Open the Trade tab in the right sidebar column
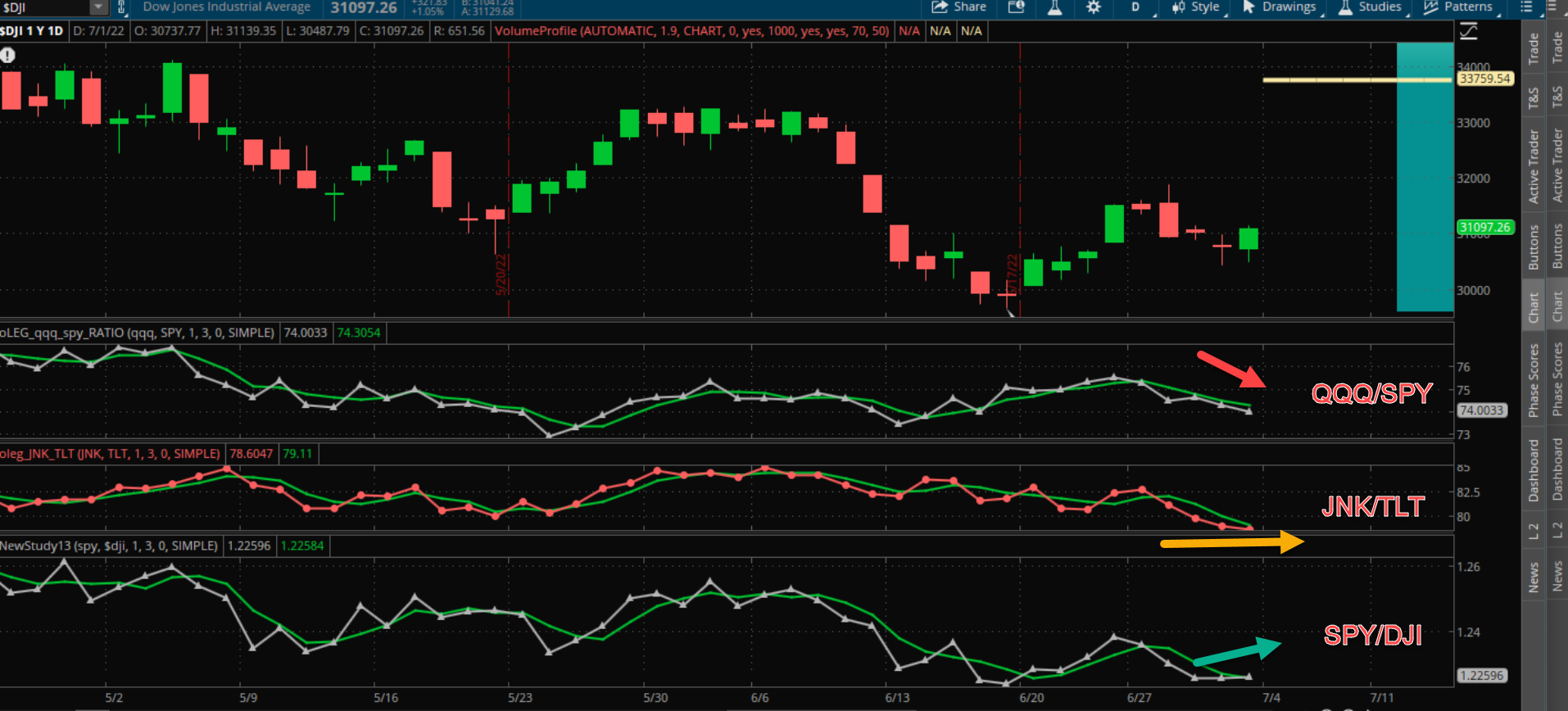Viewport: 1568px width, 711px height. [x=1557, y=48]
